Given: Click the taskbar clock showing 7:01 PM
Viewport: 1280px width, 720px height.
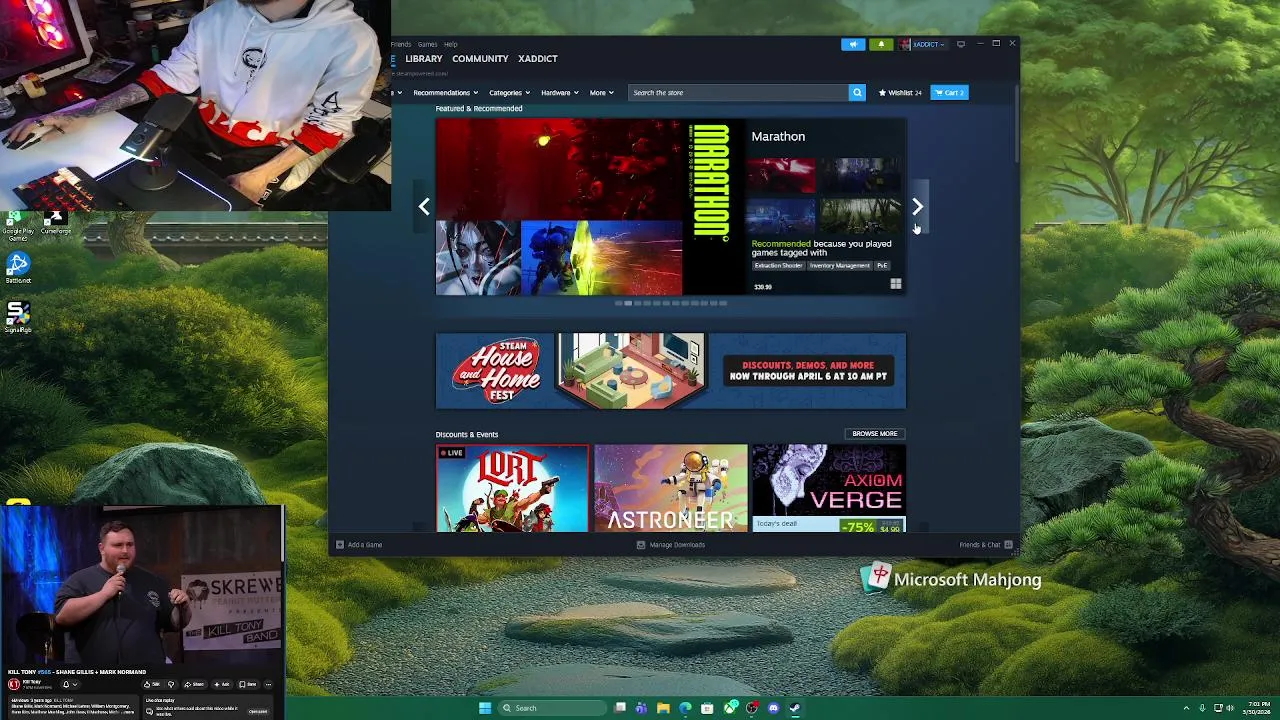Looking at the screenshot, I should [1258, 708].
